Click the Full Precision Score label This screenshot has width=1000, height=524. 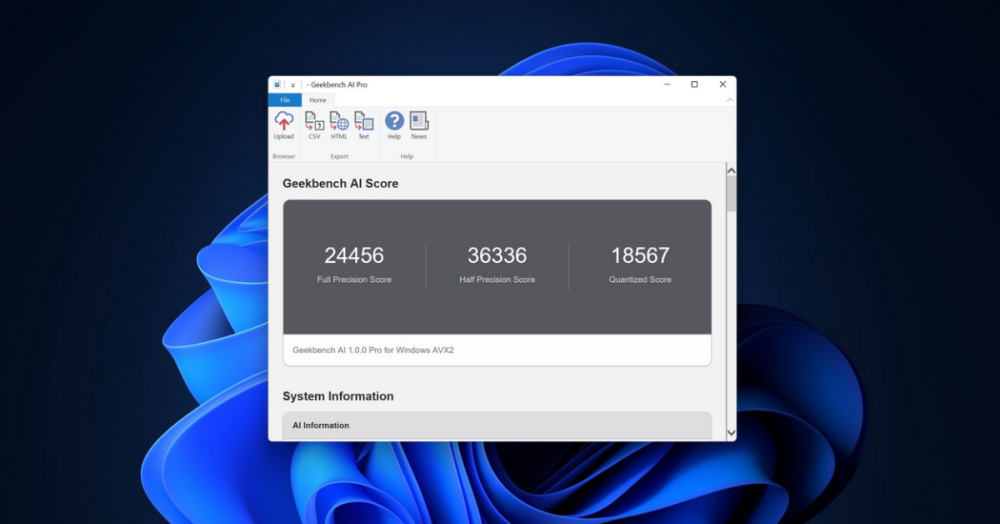pos(354,279)
